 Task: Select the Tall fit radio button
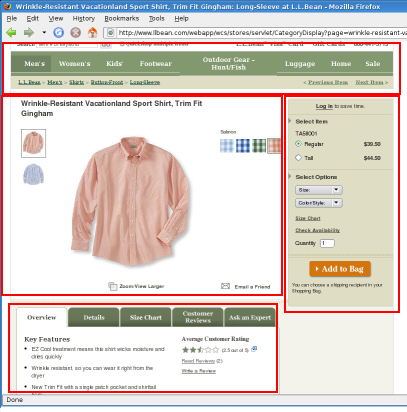(298, 158)
